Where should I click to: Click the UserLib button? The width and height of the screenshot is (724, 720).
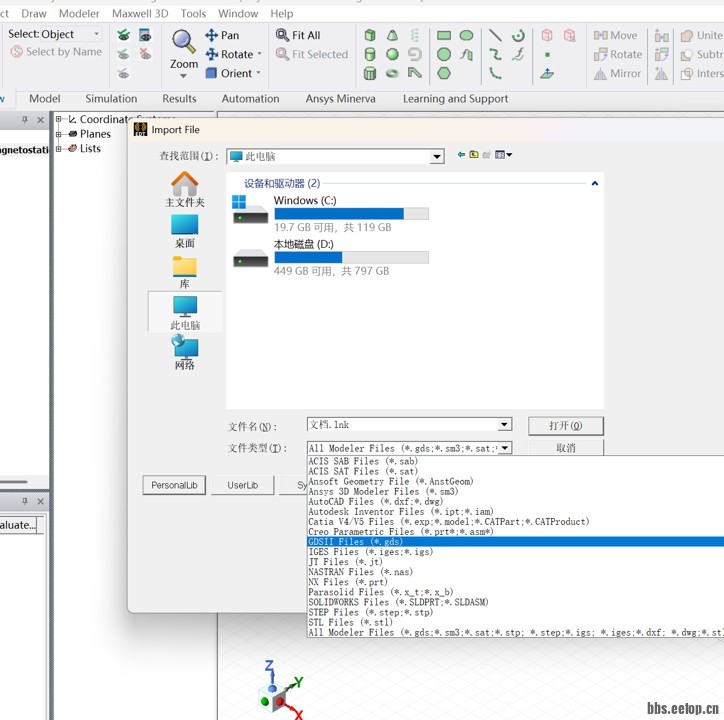pyautogui.click(x=242, y=485)
